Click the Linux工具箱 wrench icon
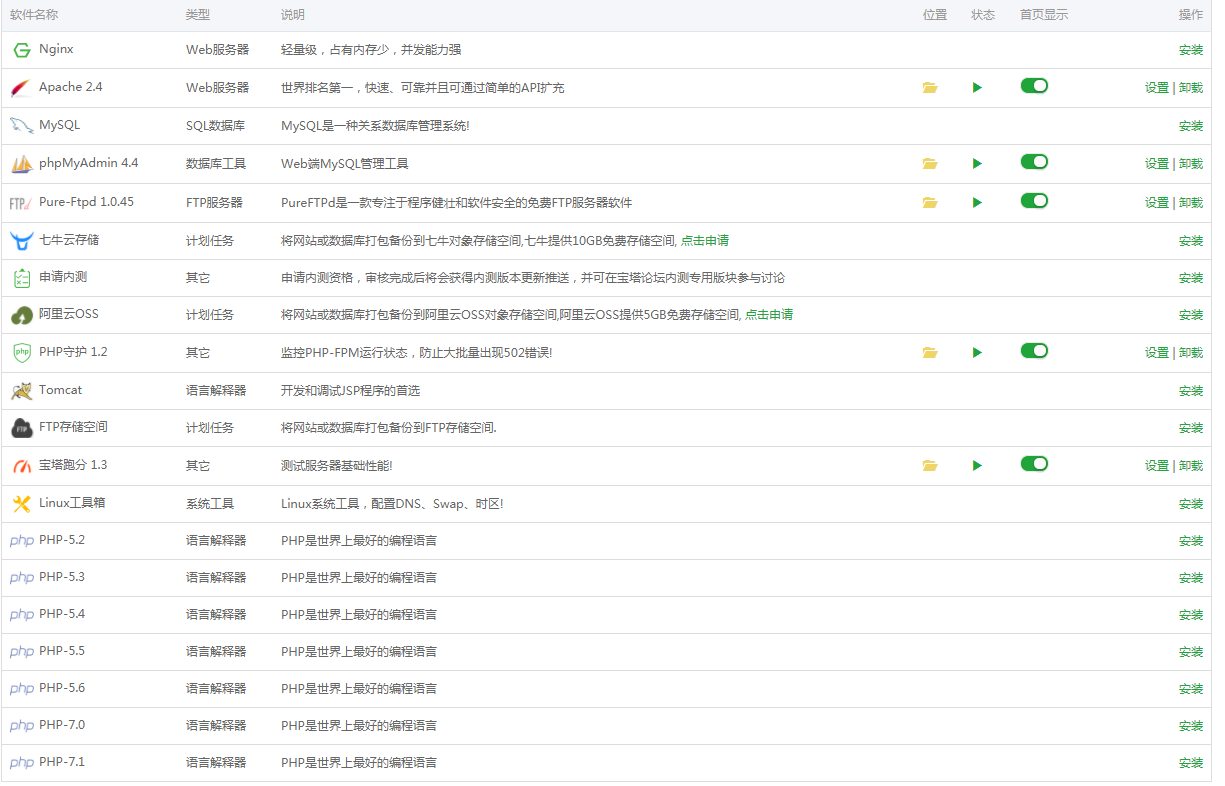1225x786 pixels. pyautogui.click(x=22, y=504)
